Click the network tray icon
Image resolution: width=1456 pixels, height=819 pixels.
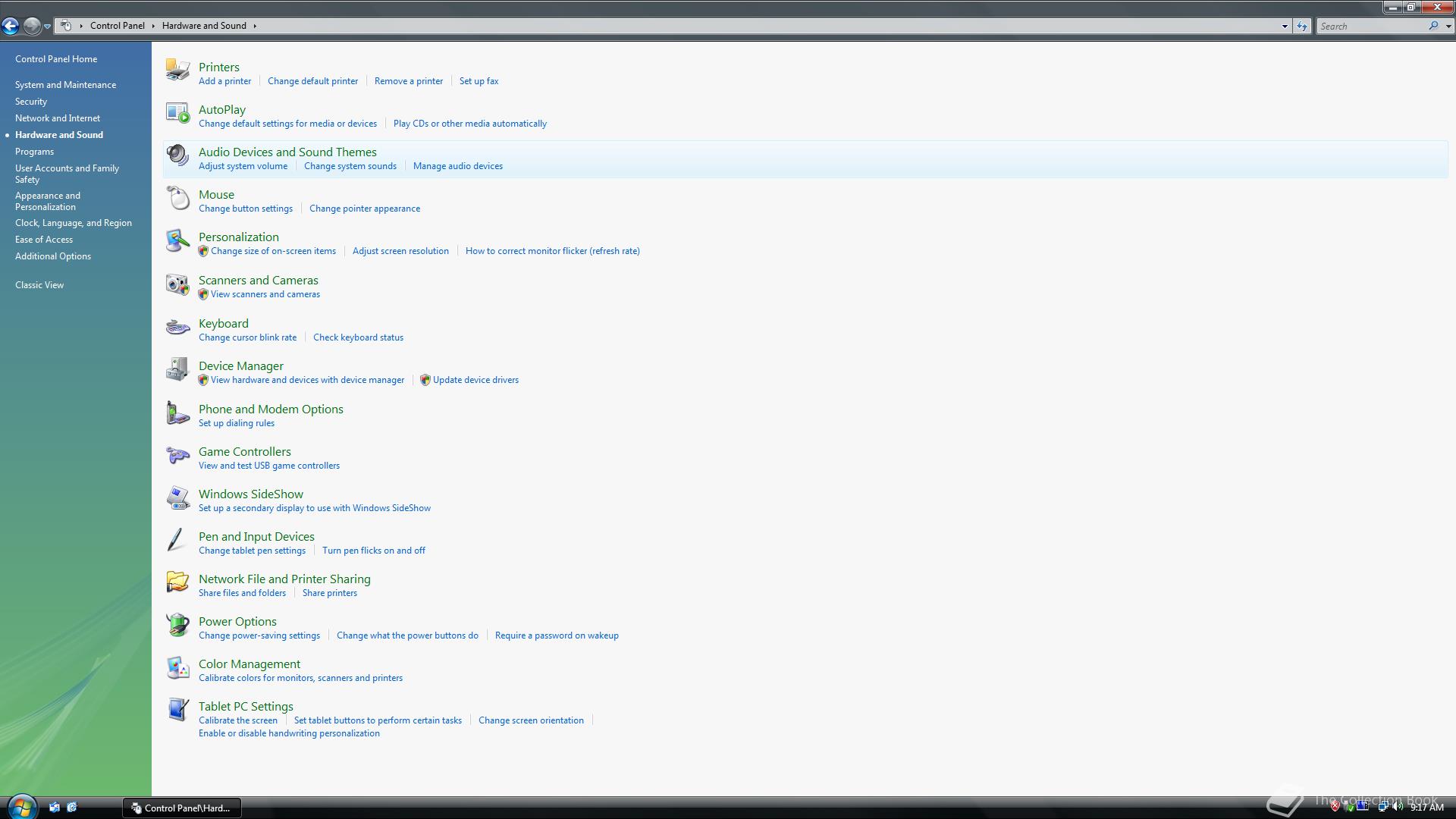(1382, 807)
